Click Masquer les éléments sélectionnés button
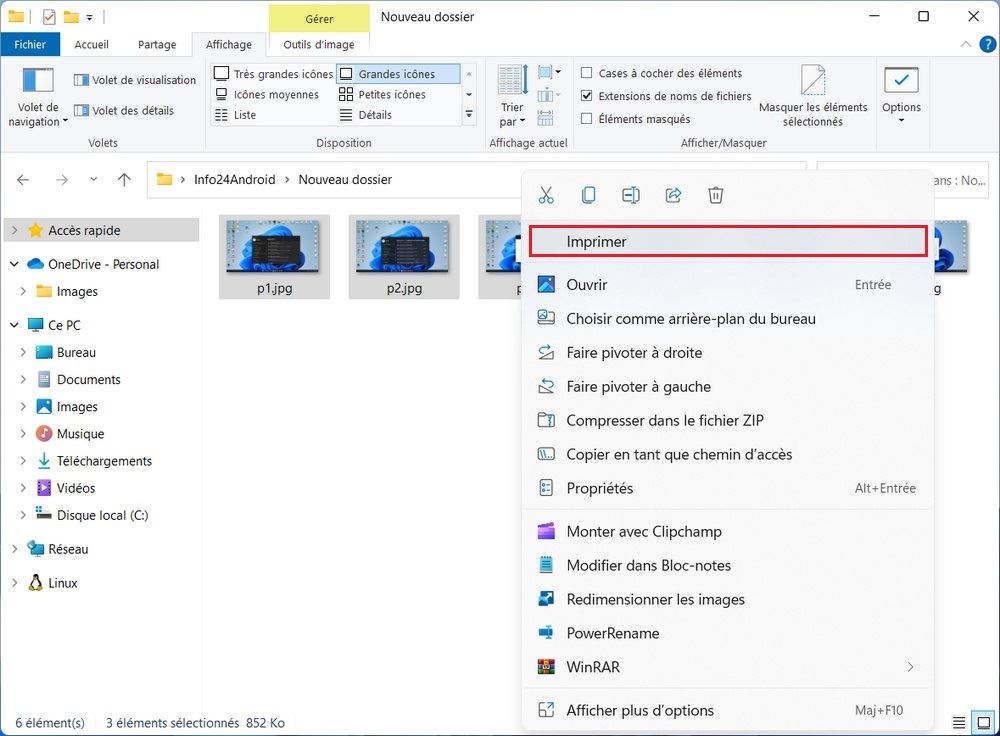 [813, 97]
